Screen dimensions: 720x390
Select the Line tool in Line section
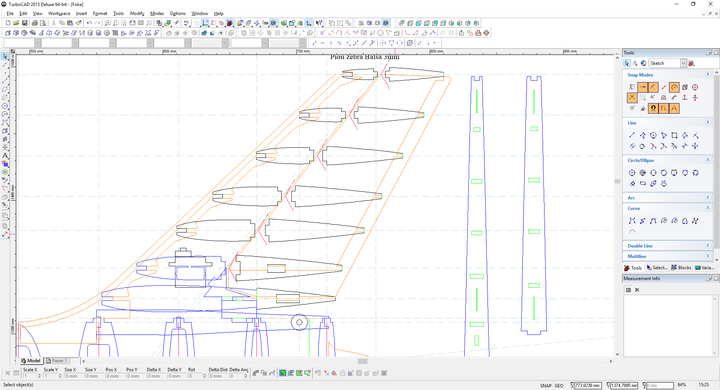point(632,135)
